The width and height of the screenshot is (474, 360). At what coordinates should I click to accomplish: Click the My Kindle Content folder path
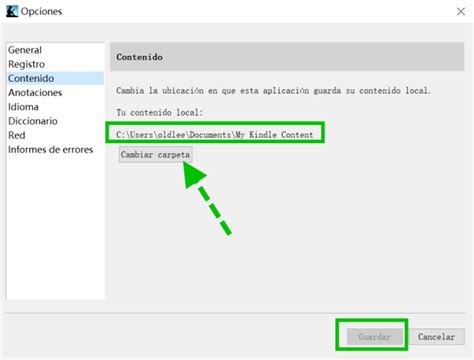(x=215, y=135)
